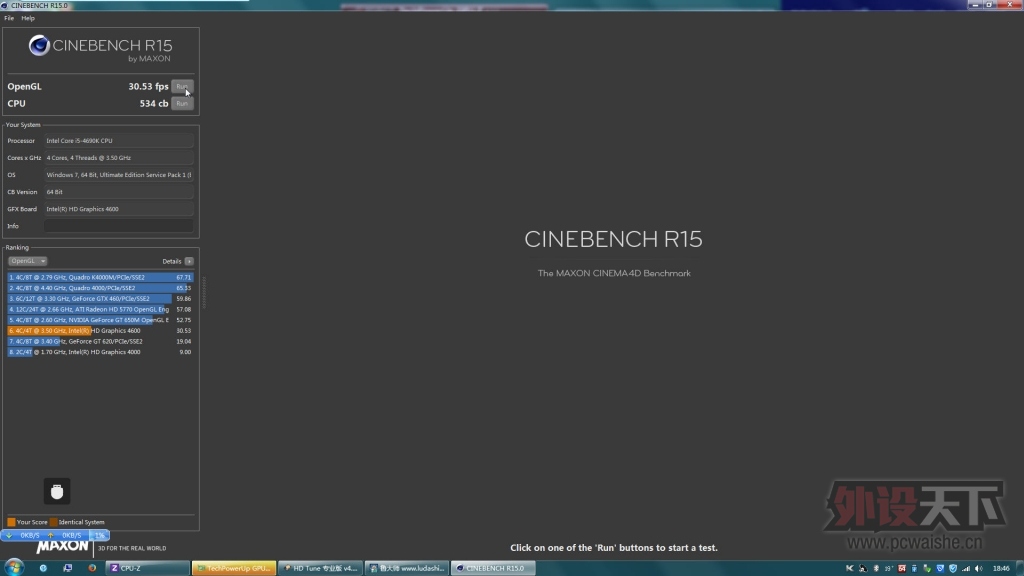The image size is (1024, 576).
Task: Click the blue shield checkmark tray icon
Action: coord(953,569)
